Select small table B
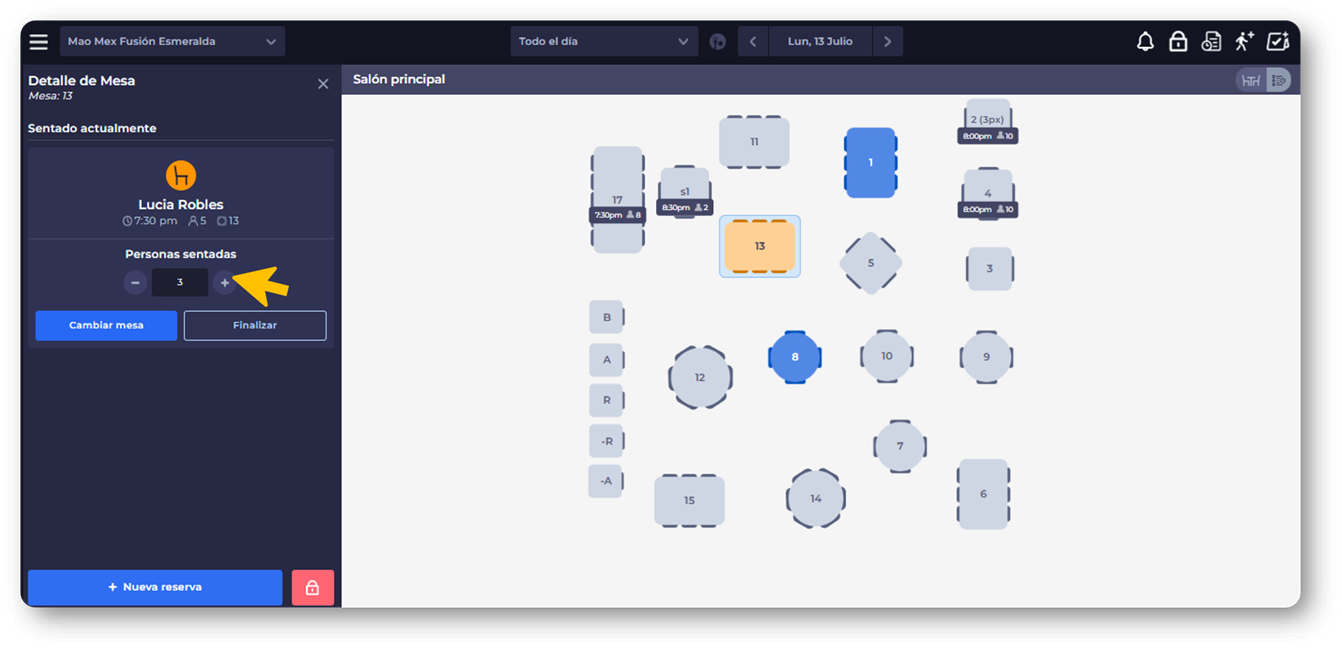The image size is (1342, 649). point(607,317)
